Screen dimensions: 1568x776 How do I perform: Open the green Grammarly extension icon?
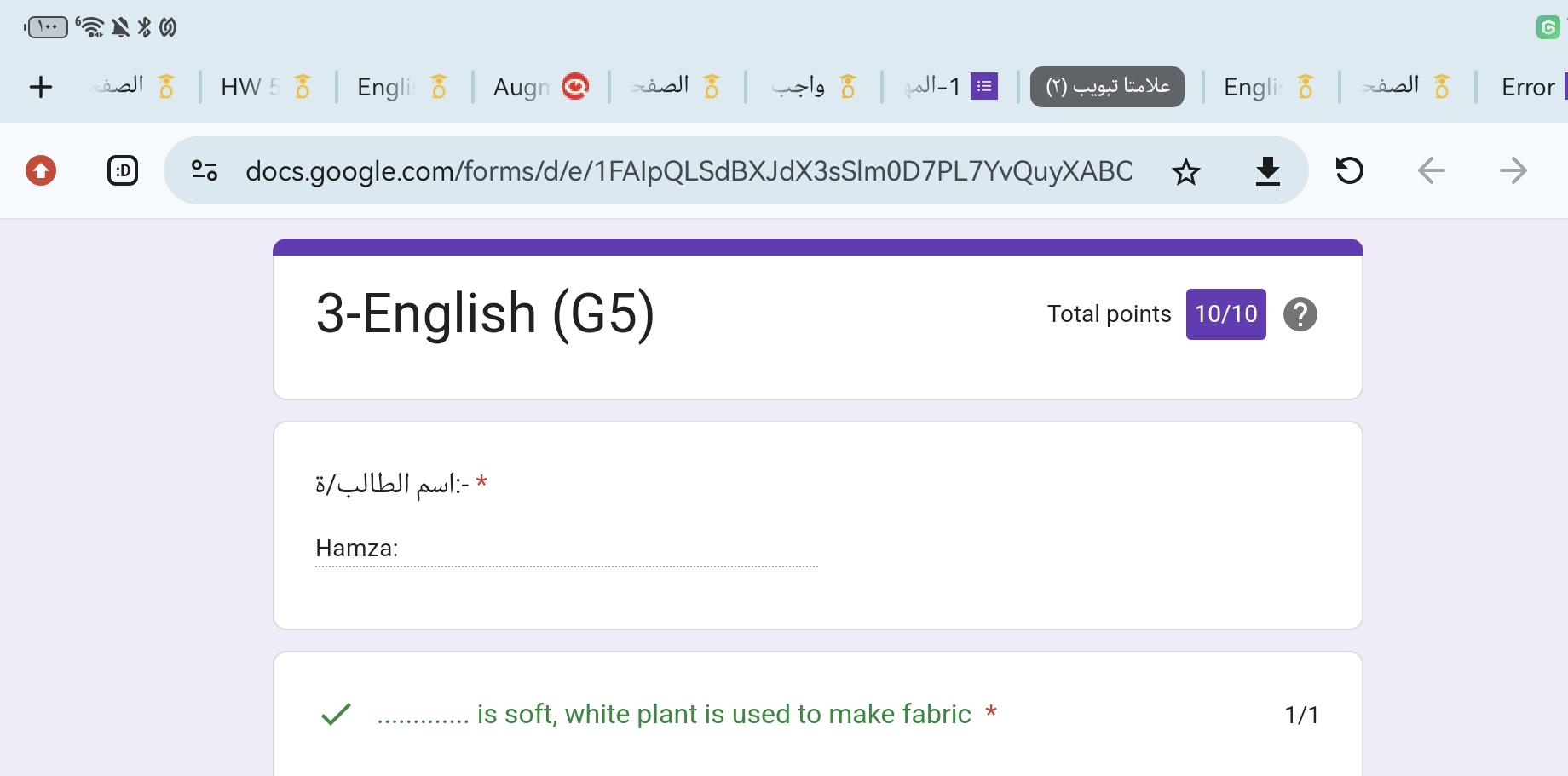tap(1548, 27)
